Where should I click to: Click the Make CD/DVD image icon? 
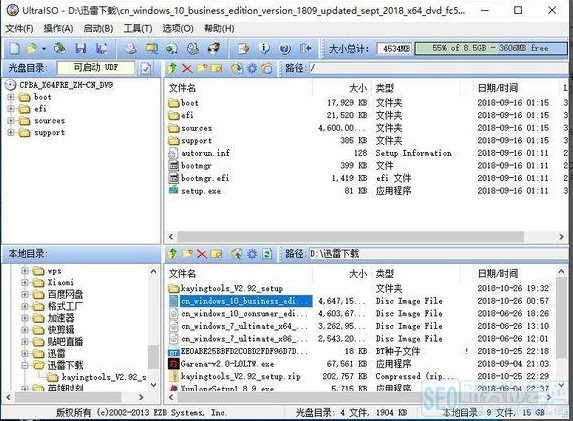click(130, 48)
